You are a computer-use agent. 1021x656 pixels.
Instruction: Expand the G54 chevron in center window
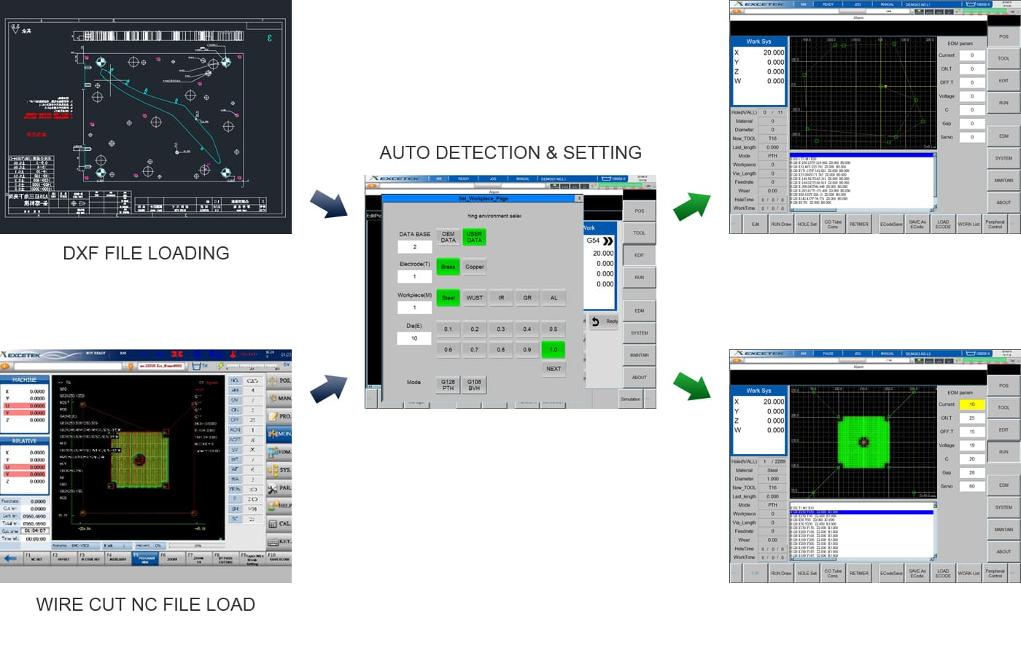pos(608,241)
